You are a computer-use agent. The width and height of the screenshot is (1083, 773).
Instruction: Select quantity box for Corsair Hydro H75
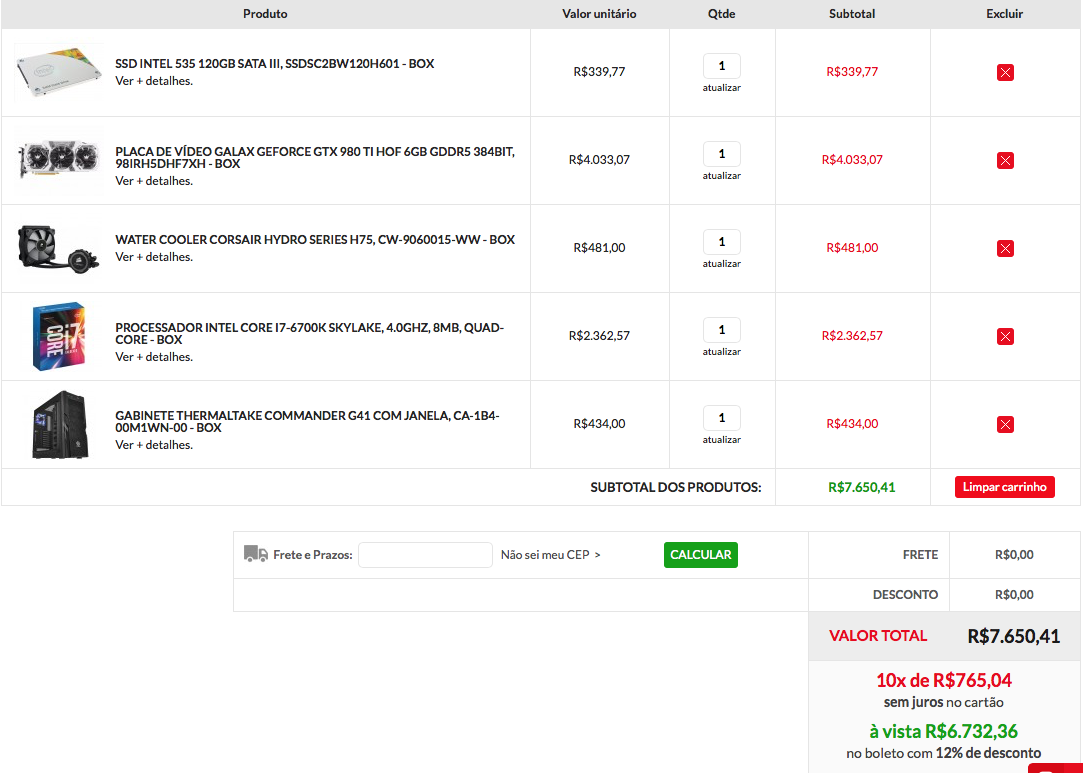pos(722,242)
